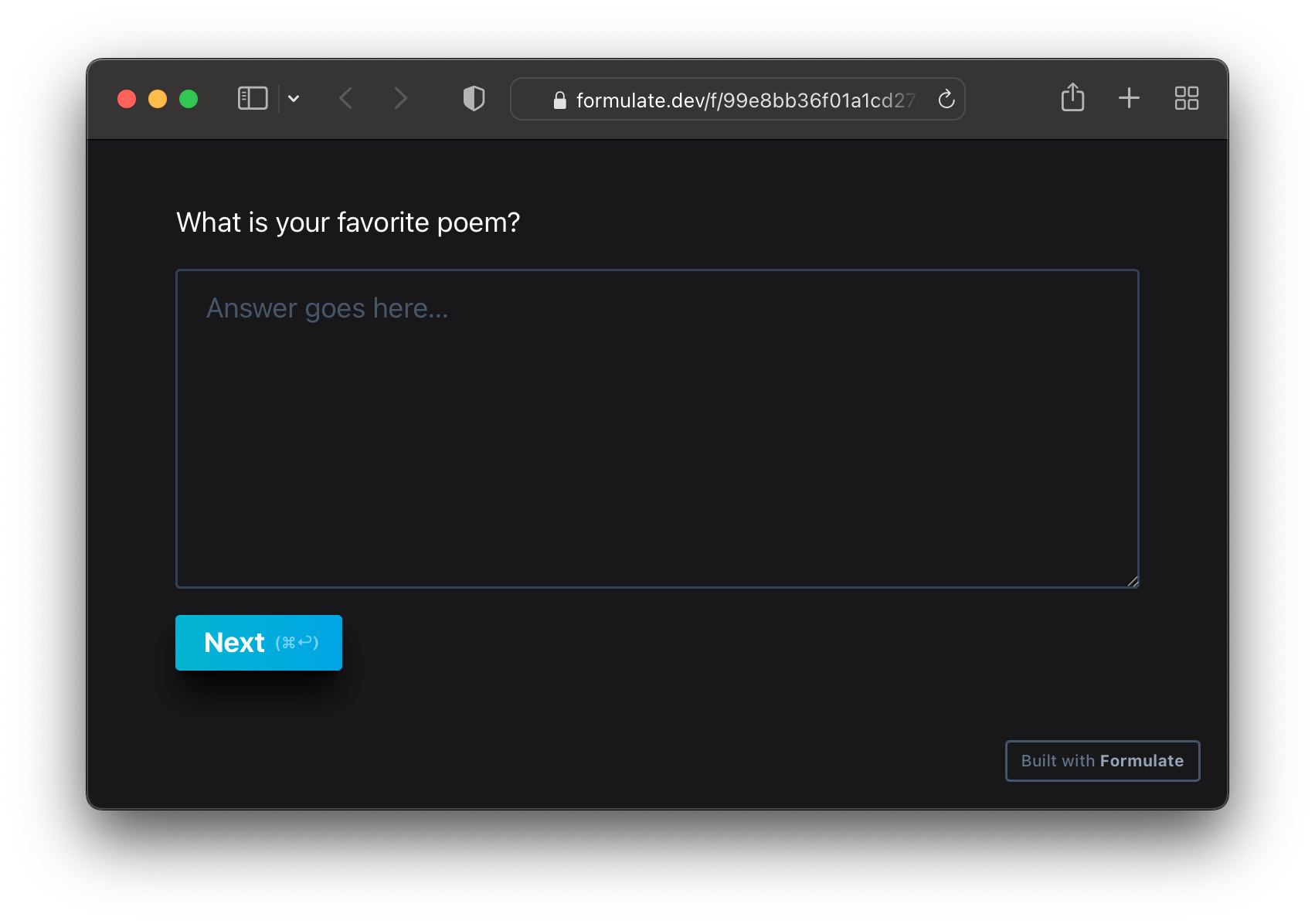Screen dimensions: 1315x924
Task: Show the tab overview grid
Action: (1186, 98)
